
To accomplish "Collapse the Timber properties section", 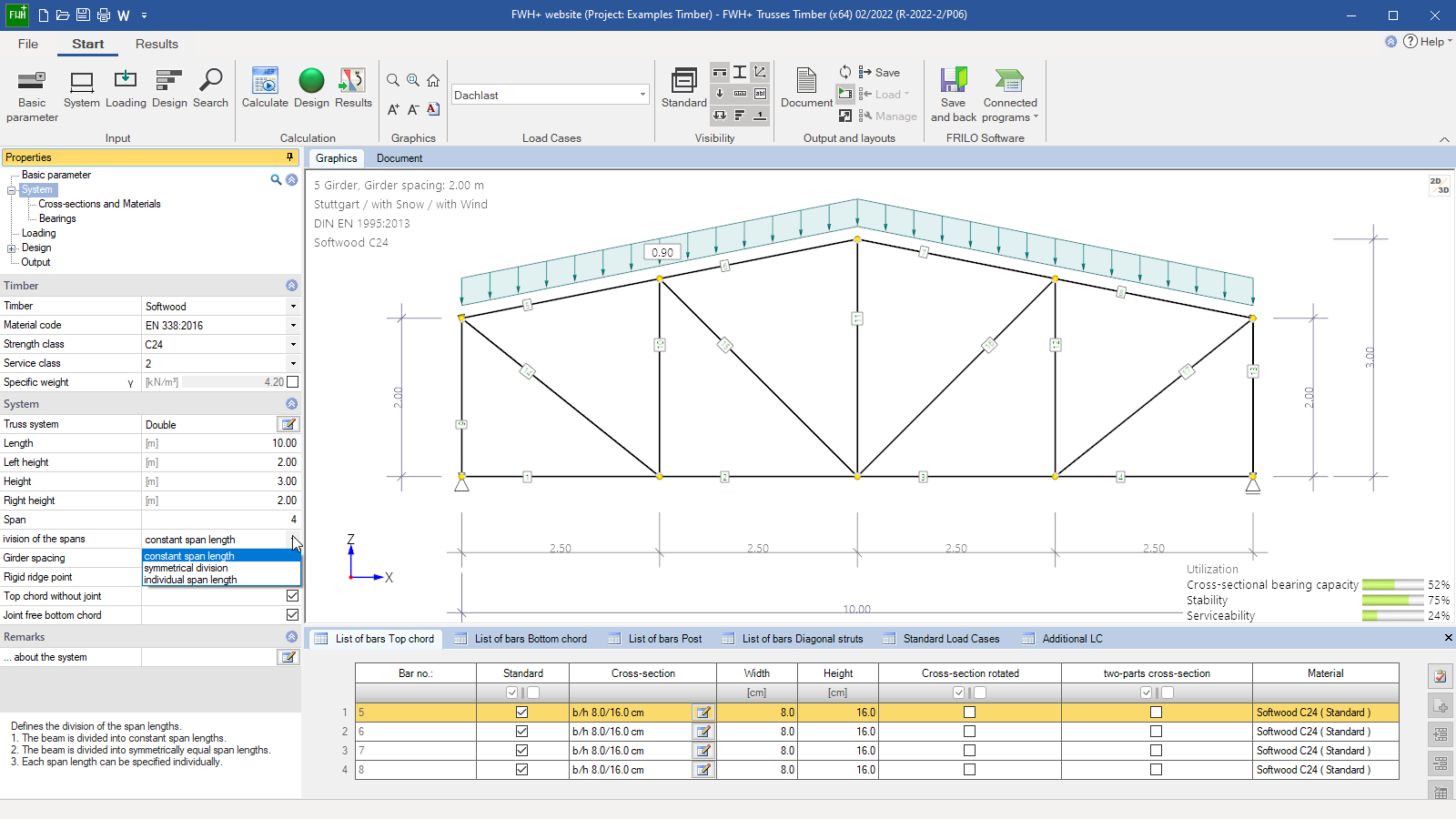I will tap(291, 286).
